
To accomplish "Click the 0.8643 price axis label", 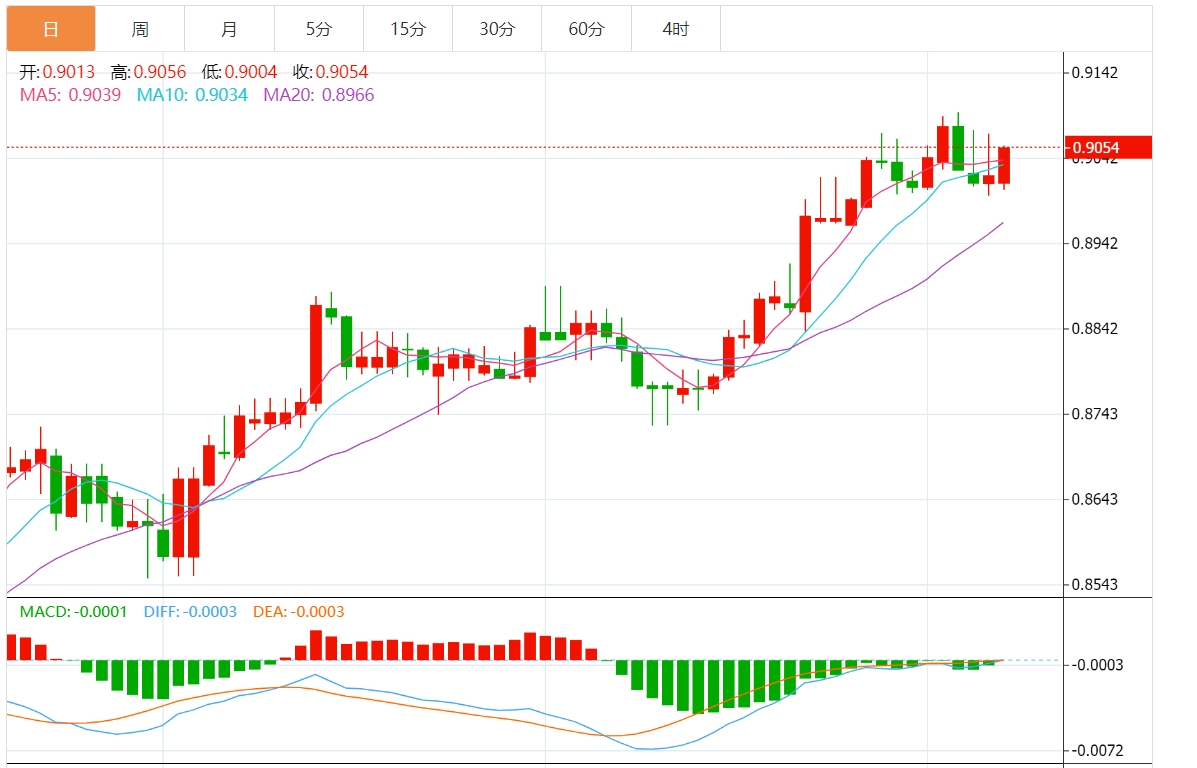I will point(1095,499).
